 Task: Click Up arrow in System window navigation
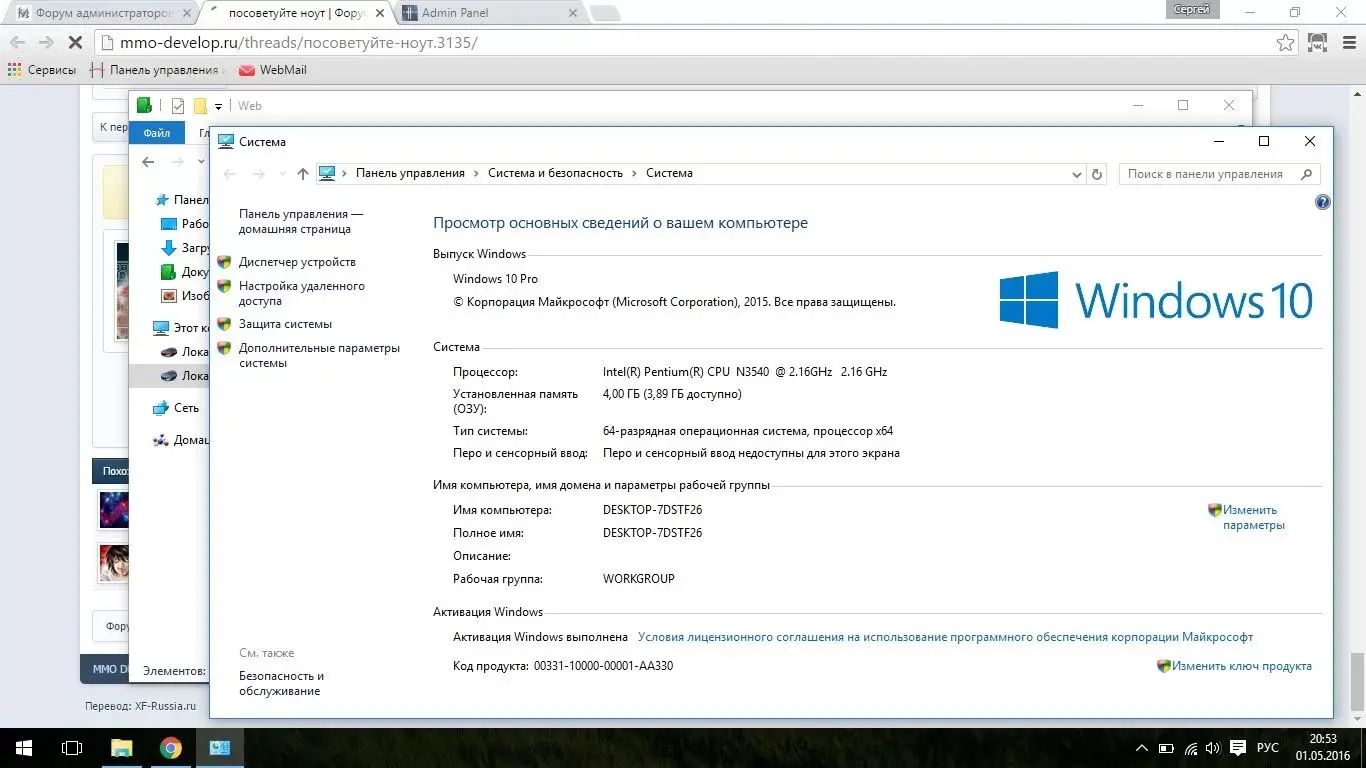click(x=303, y=174)
